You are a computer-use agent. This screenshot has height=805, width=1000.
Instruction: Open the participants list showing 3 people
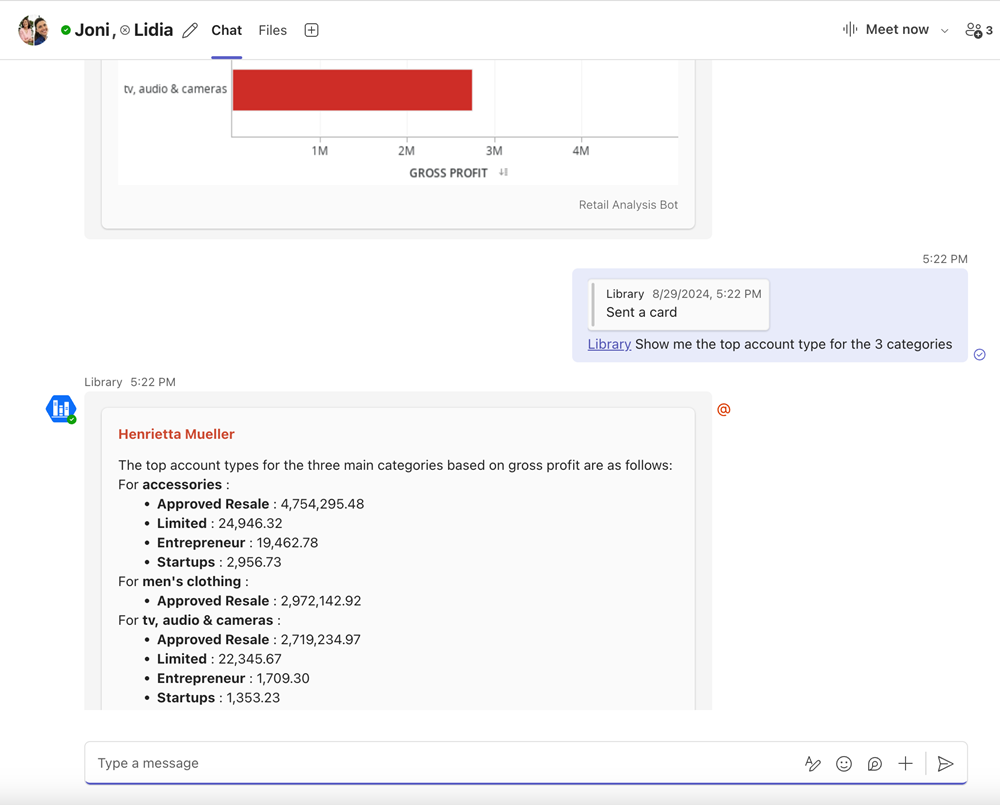pyautogui.click(x=978, y=30)
